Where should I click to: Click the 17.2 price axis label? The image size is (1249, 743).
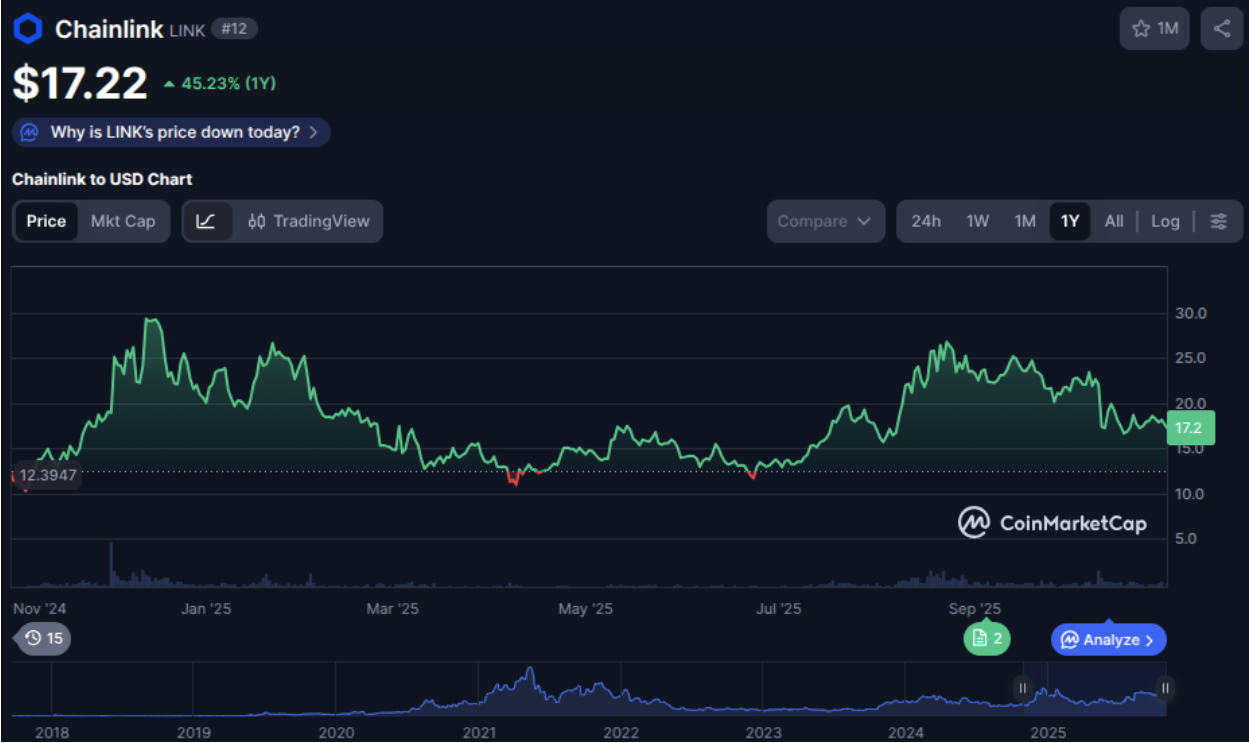[x=1190, y=427]
